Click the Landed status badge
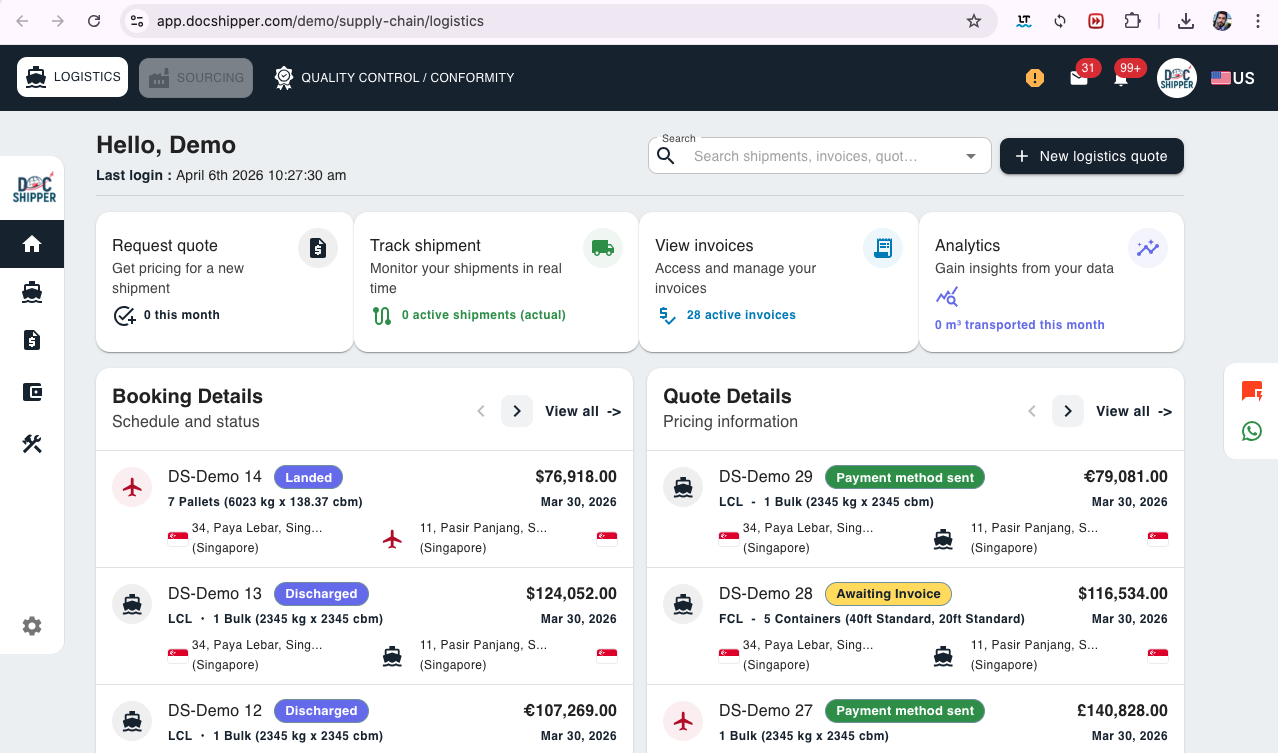 pyautogui.click(x=309, y=477)
